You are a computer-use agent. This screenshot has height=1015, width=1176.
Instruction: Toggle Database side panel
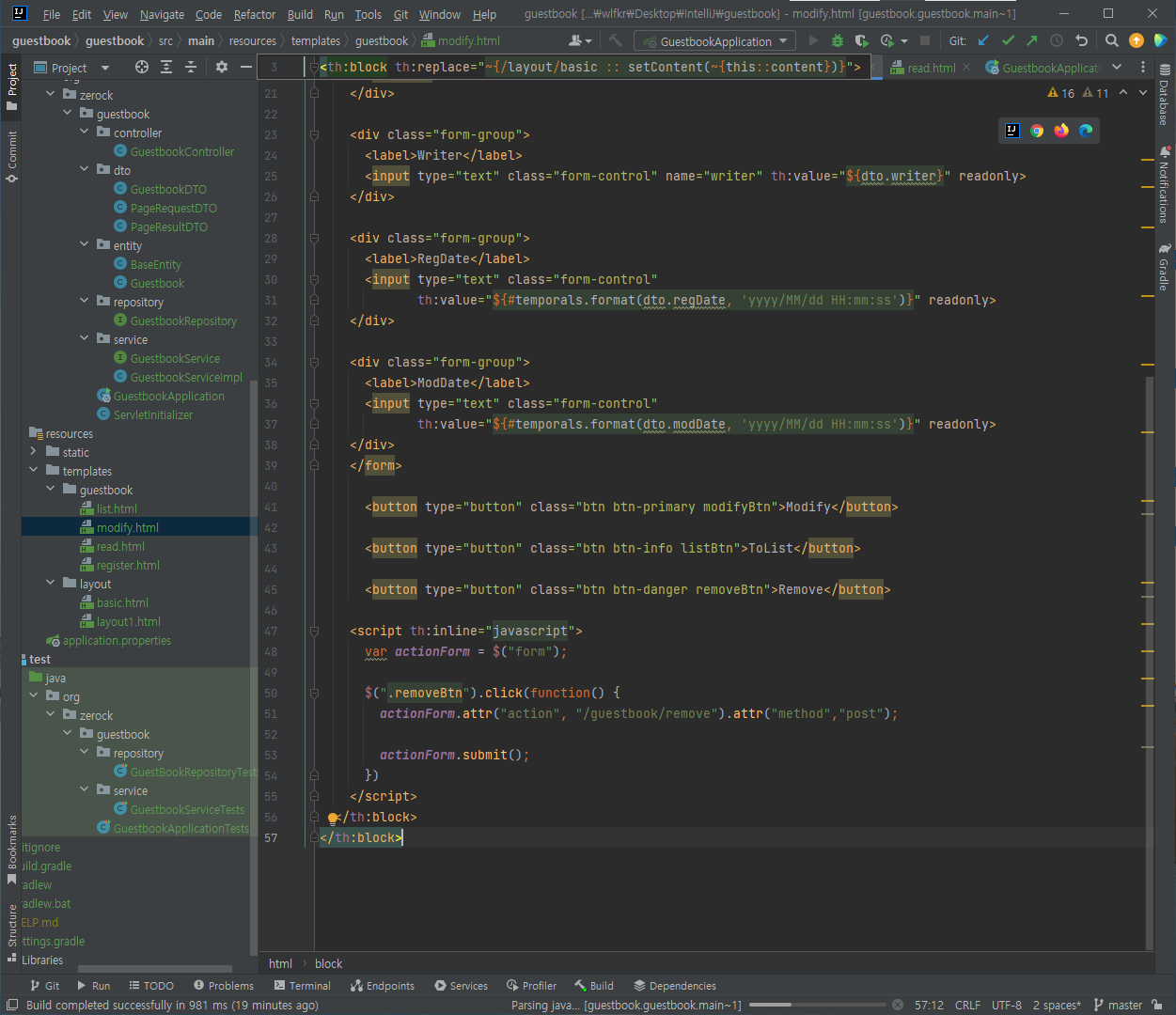pos(1165,95)
